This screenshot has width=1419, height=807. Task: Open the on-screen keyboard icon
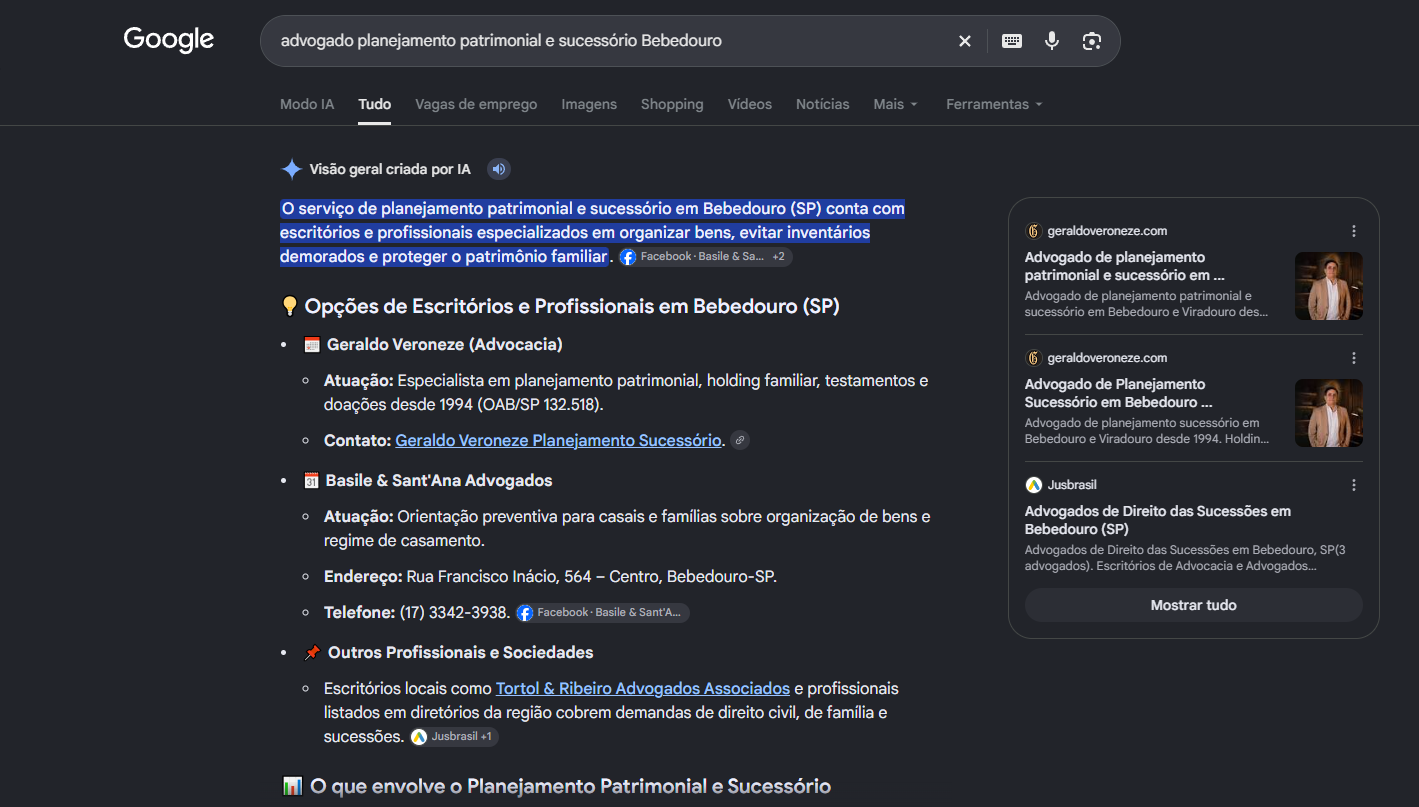(x=1012, y=41)
